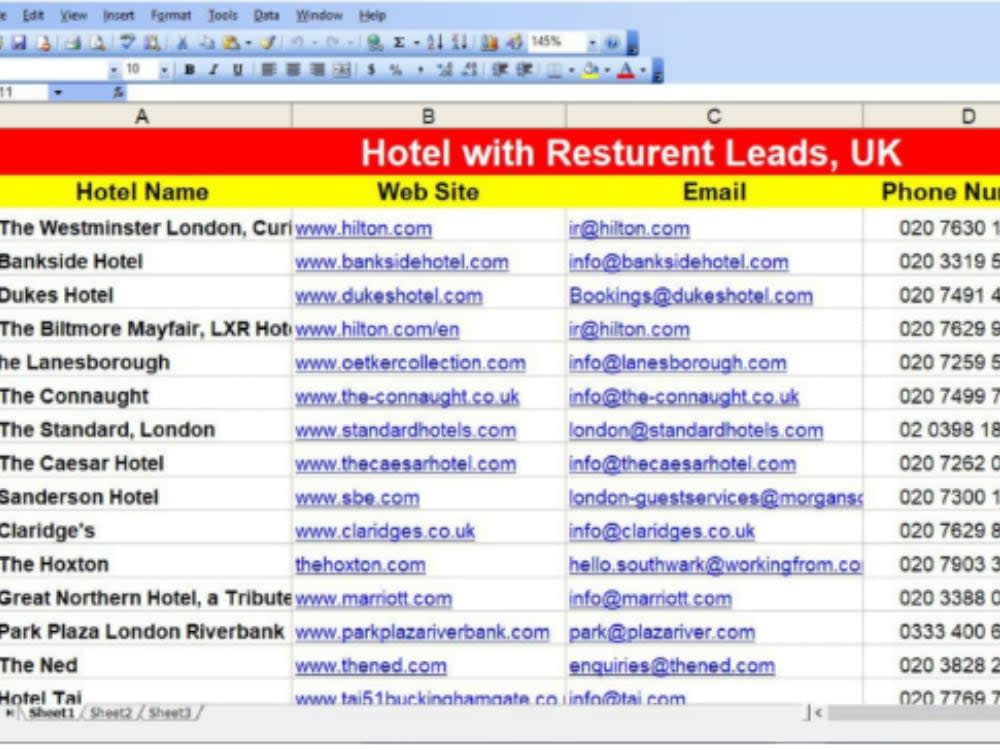The image size is (1000, 750).
Task: Run the Spelling check tool
Action: pos(128,43)
